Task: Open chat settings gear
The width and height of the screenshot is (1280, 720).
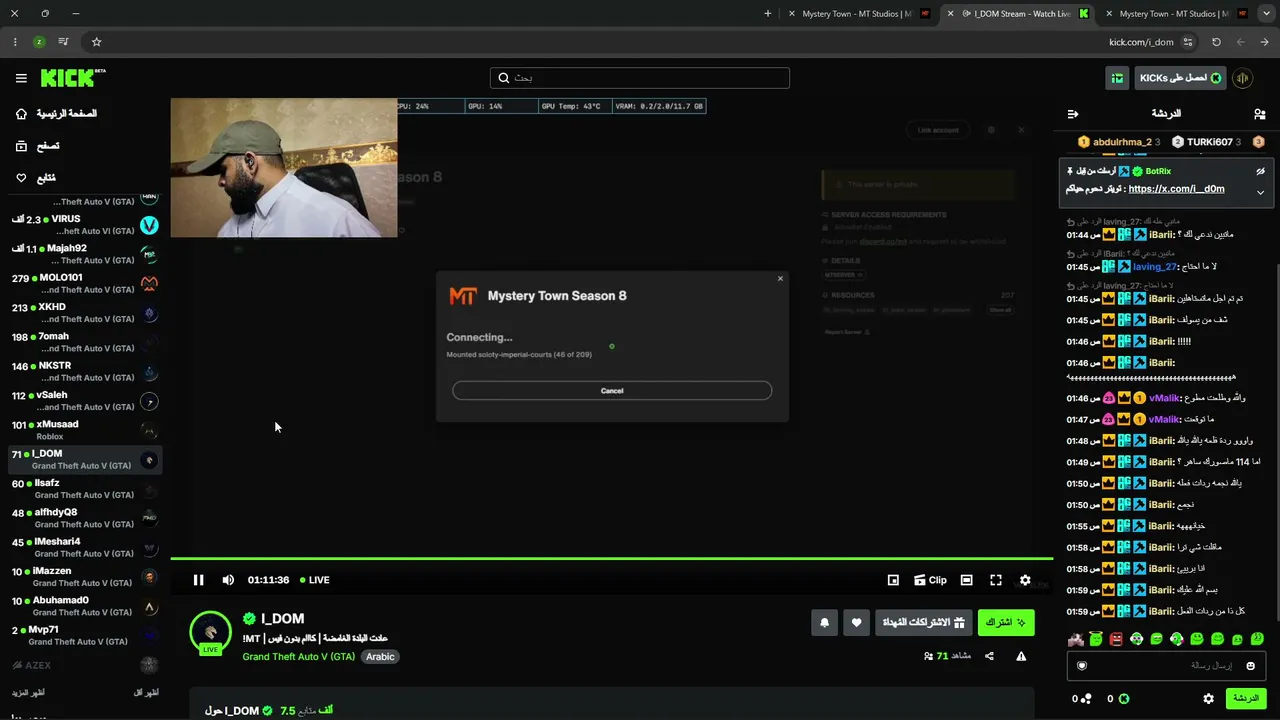Action: [1208, 699]
